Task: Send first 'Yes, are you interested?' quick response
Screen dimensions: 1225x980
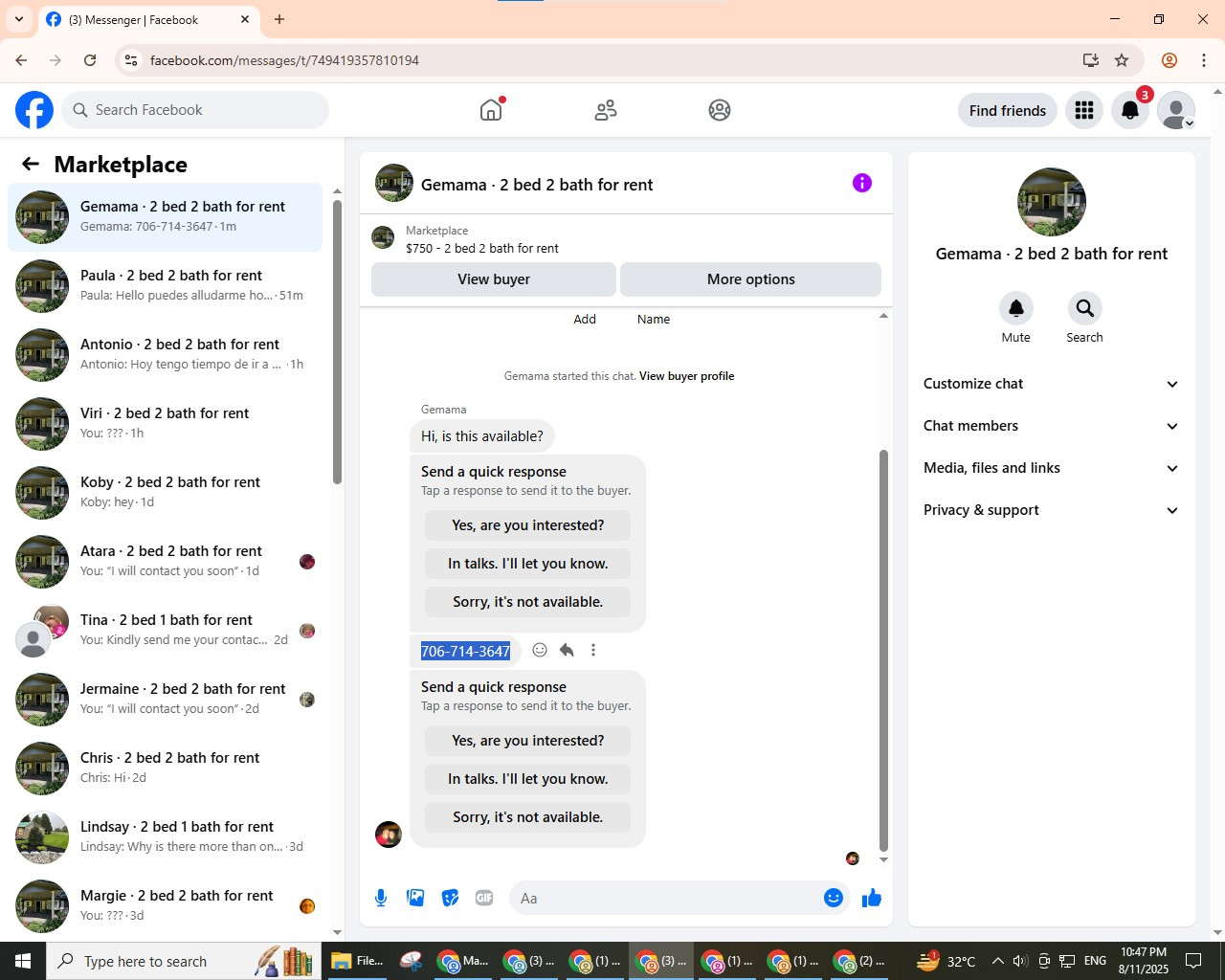Action: pyautogui.click(x=528, y=525)
